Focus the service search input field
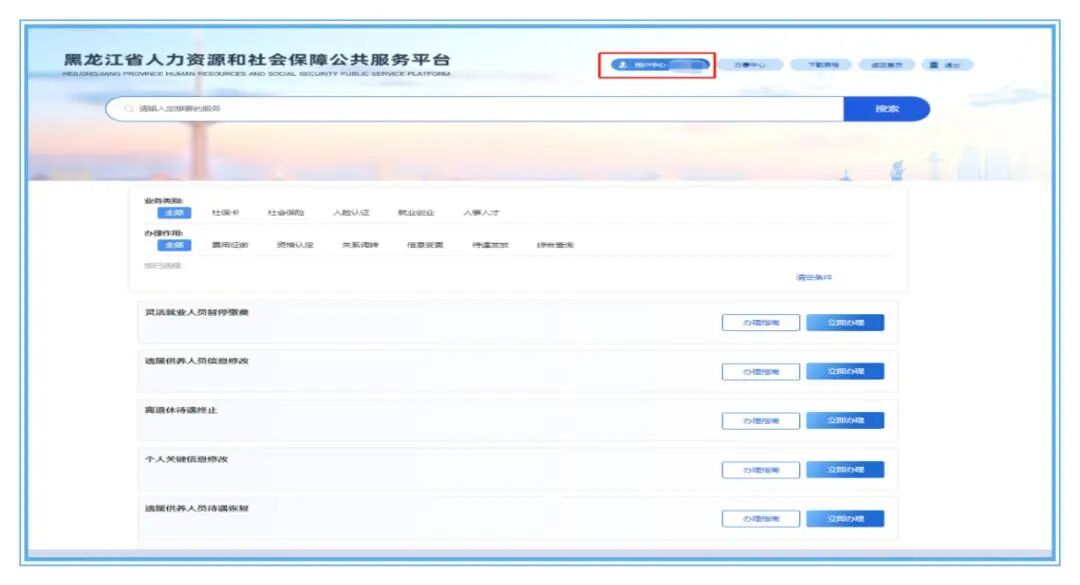Viewport: 1080px width, 585px height. [x=475, y=109]
